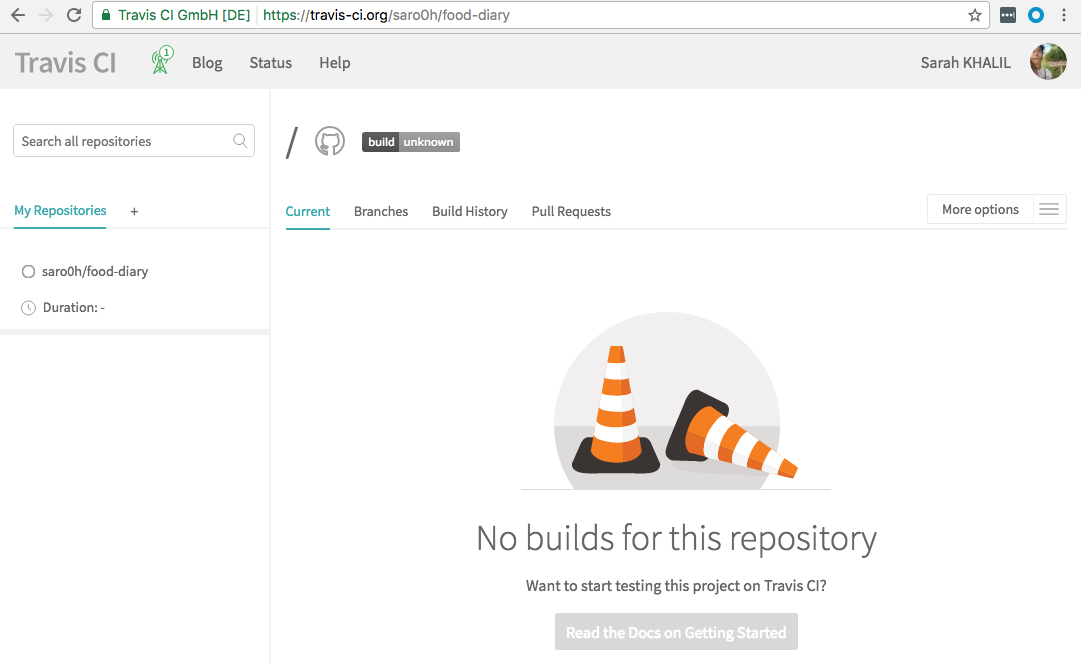Screen dimensions: 1081x664
Task: Open the GitHub octocat icon link
Action: [330, 141]
